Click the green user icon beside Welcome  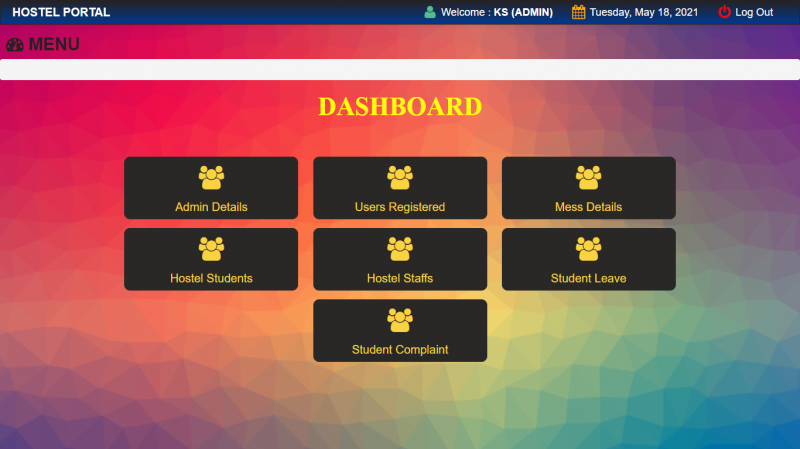point(430,12)
